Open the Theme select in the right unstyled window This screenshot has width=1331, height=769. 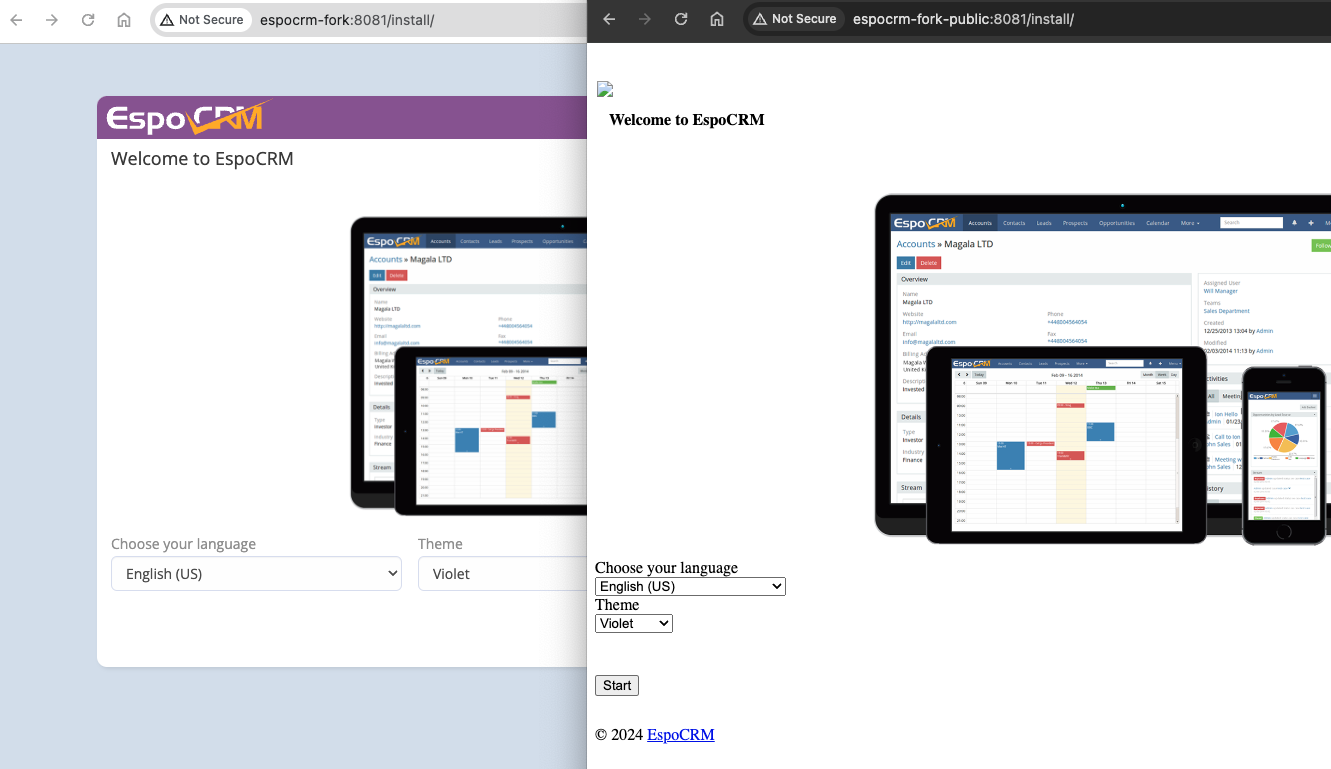click(634, 624)
